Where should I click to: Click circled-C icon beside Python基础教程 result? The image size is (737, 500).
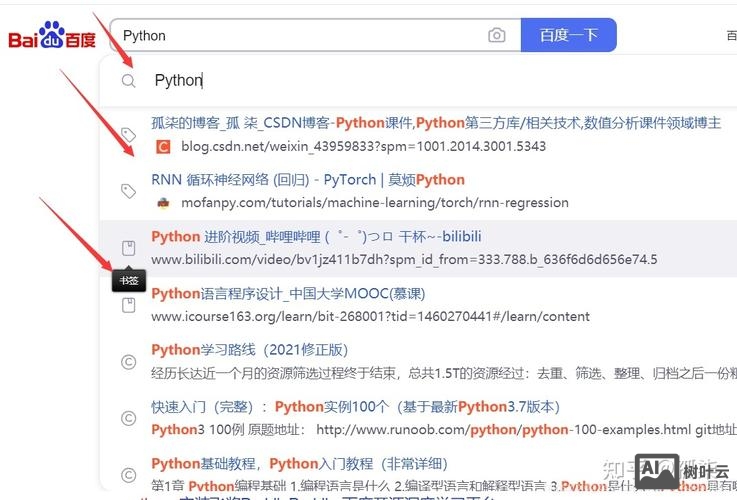[128, 475]
